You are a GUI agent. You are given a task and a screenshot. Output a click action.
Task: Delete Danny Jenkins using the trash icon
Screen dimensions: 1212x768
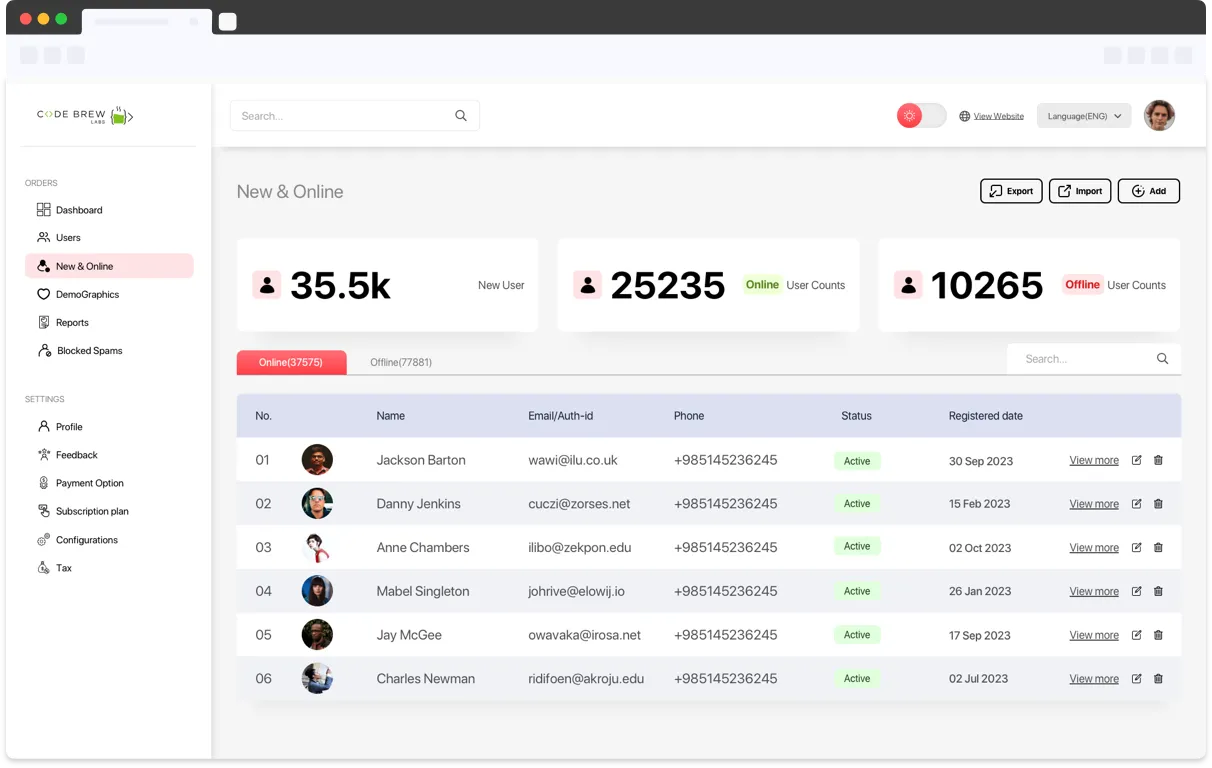tap(1158, 504)
